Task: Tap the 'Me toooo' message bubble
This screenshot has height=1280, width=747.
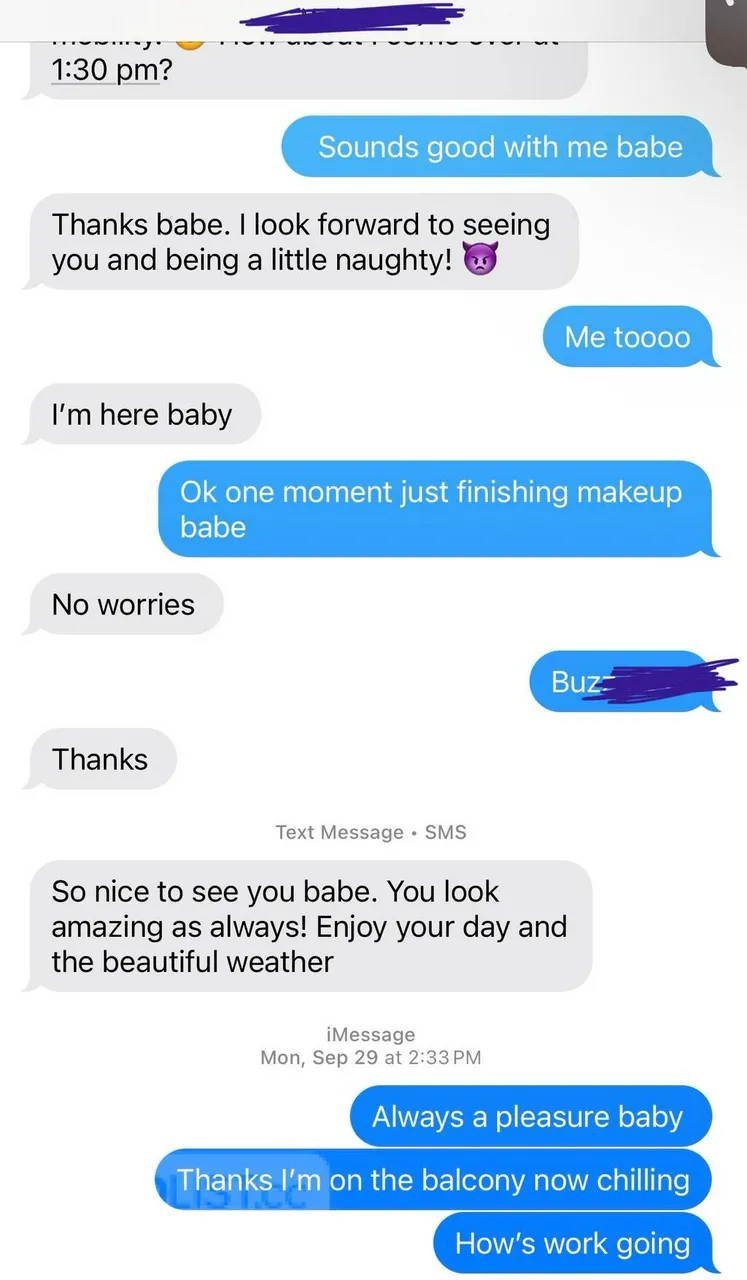Action: (x=629, y=337)
